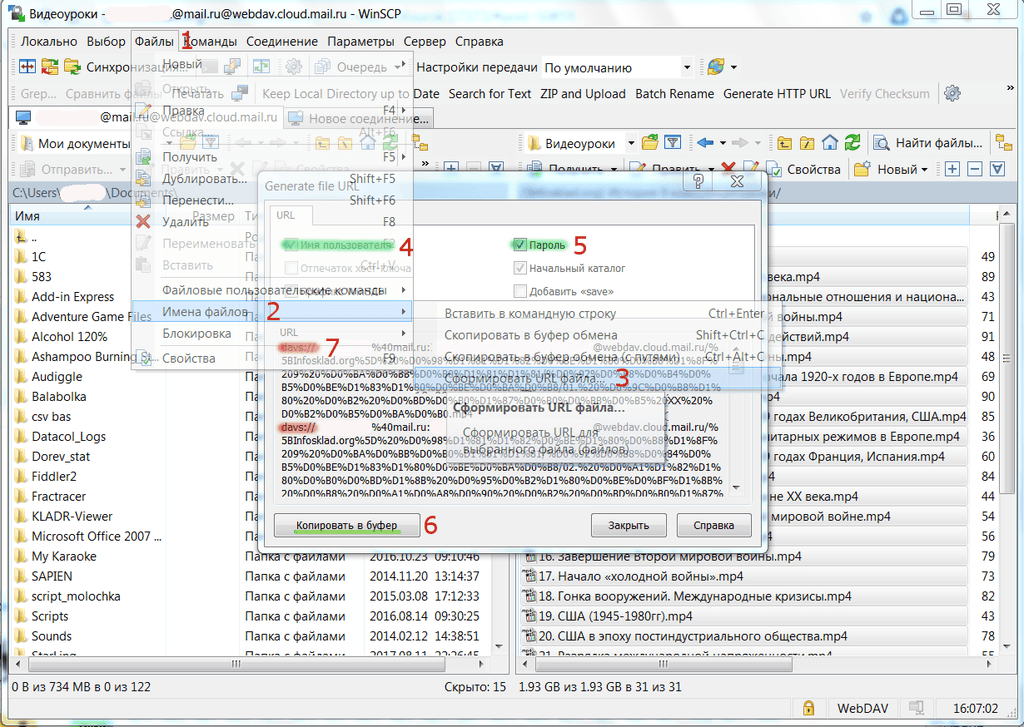This screenshot has width=1024, height=727.
Task: Click the Search for Text command
Action: (490, 93)
